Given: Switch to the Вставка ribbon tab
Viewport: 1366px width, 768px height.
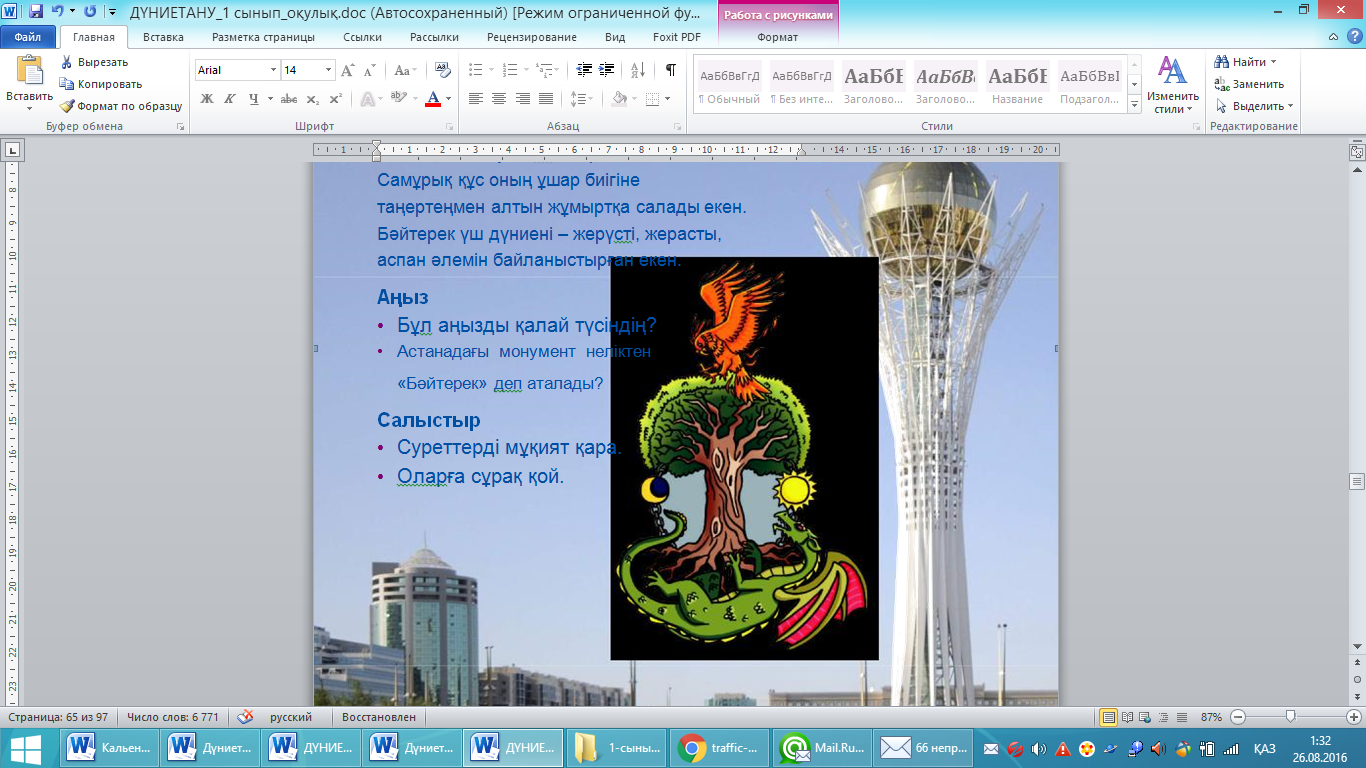Looking at the screenshot, I should tap(163, 37).
